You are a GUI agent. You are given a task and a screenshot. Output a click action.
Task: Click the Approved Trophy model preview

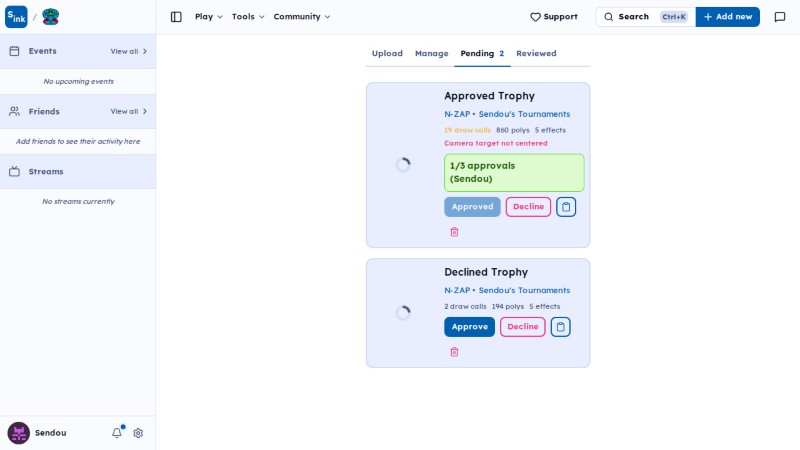(403, 165)
